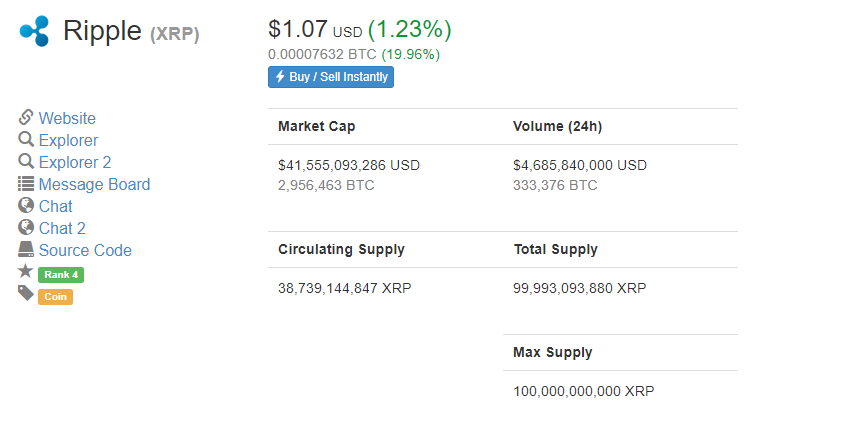Click the chain-link icon beside Website
Image resolution: width=844 pixels, height=428 pixels.
26,117
